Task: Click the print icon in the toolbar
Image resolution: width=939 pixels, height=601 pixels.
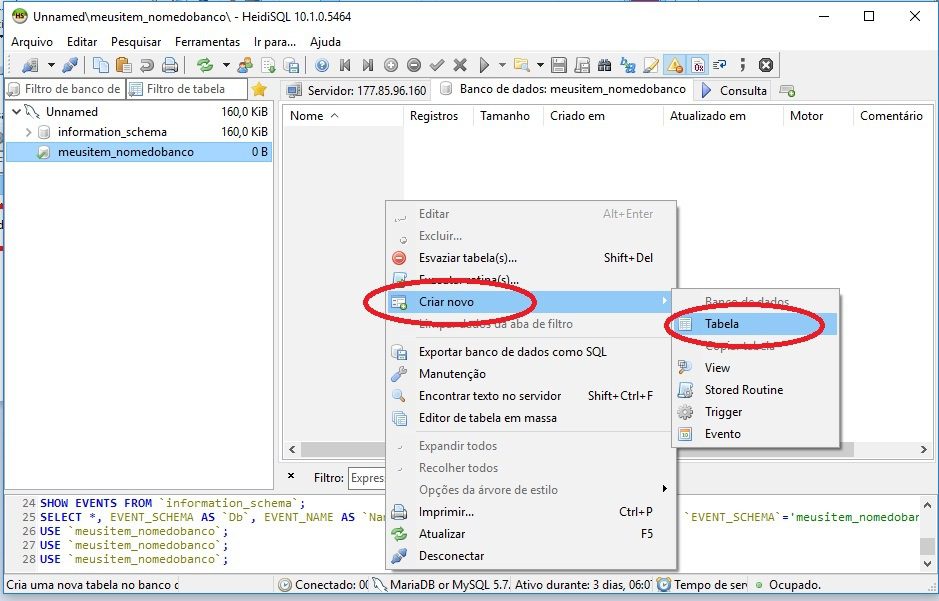Action: [x=171, y=65]
